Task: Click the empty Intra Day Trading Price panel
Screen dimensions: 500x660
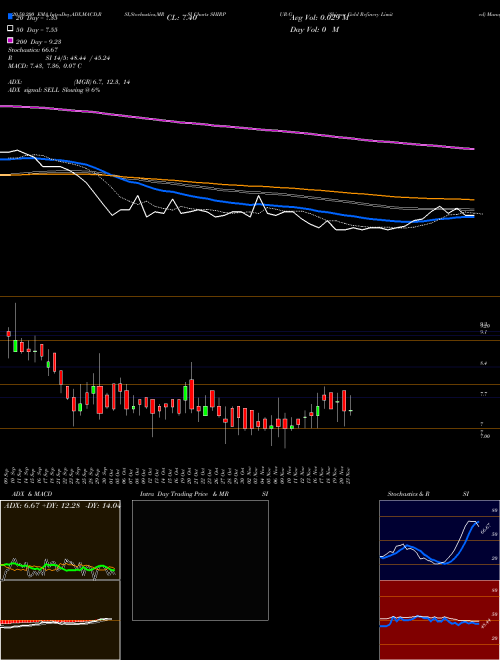Action: point(200,560)
